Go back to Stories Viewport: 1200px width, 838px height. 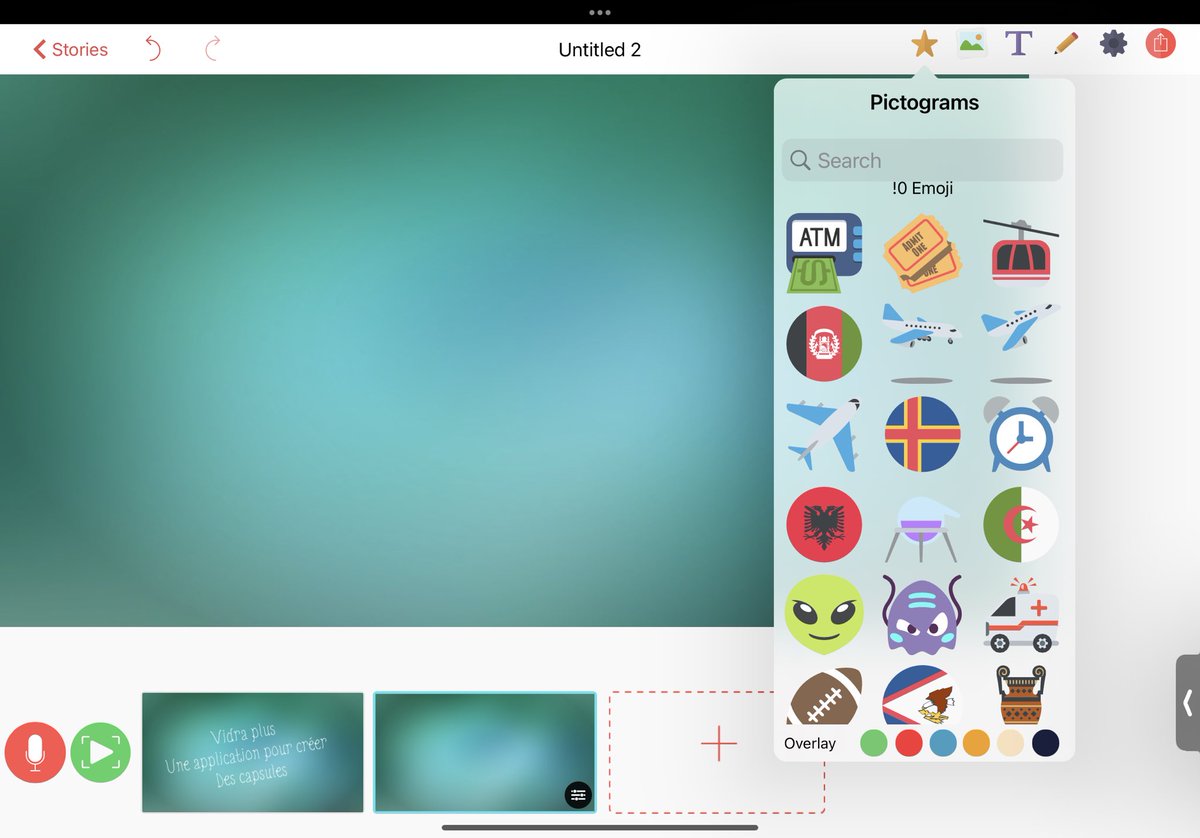coord(70,49)
